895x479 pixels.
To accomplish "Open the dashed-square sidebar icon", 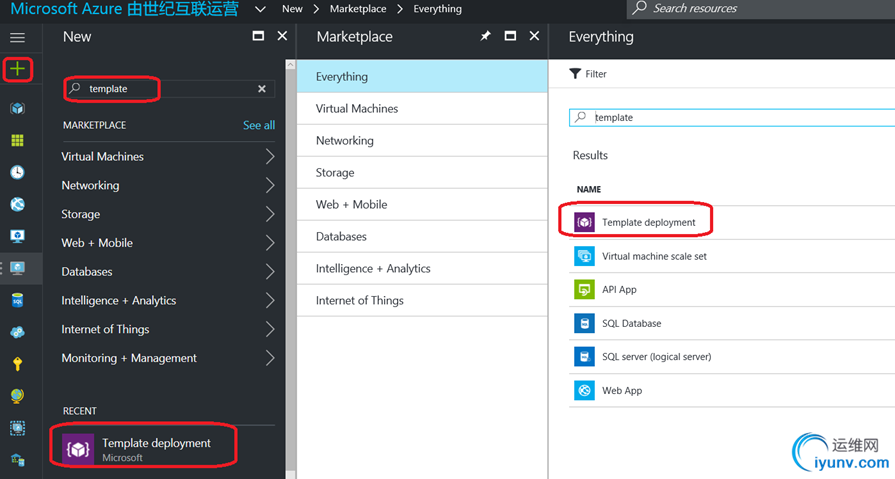I will click(17, 428).
